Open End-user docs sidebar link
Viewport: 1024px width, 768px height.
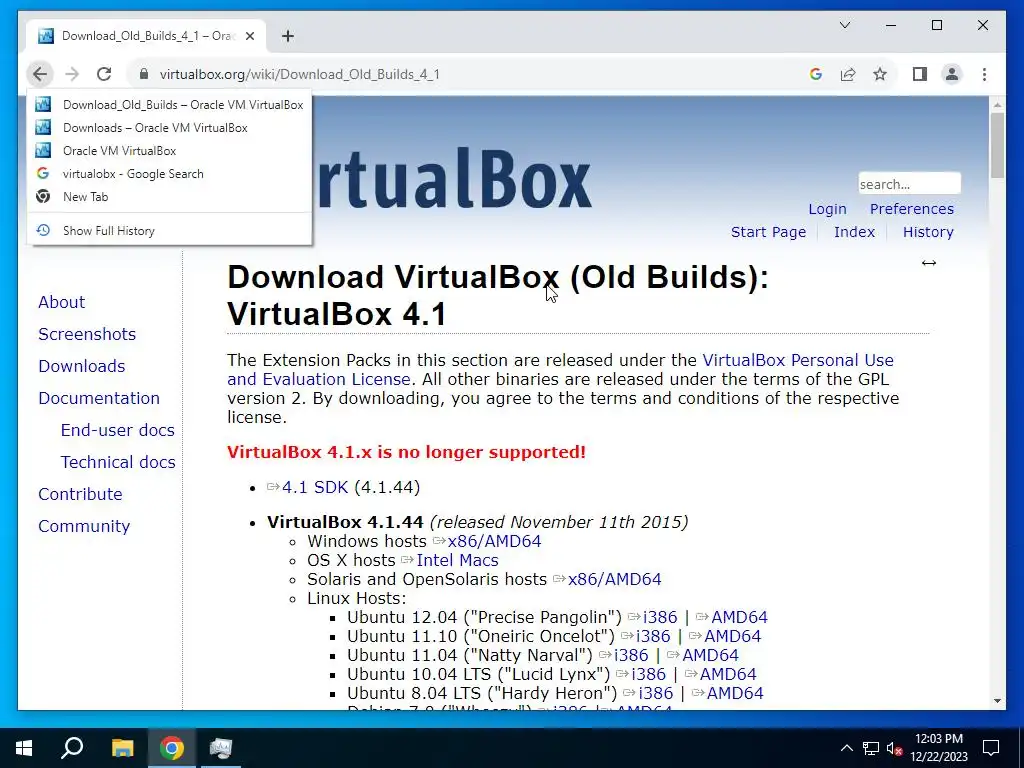coord(118,430)
